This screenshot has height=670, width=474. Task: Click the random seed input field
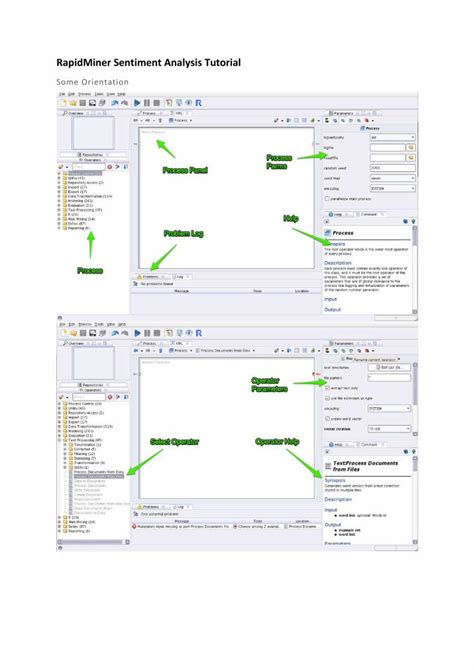tap(392, 168)
